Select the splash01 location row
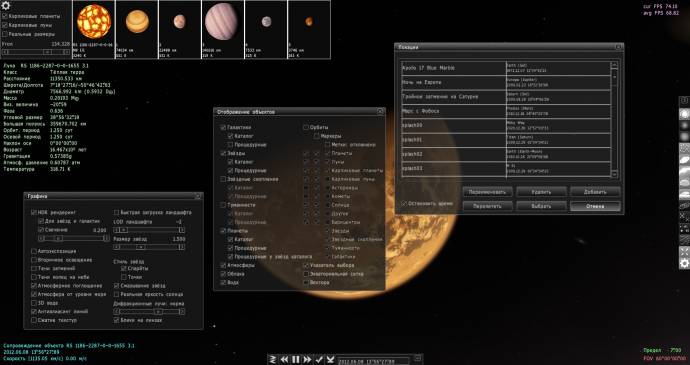Image resolution: width=690 pixels, height=365 pixels. pyautogui.click(x=506, y=140)
